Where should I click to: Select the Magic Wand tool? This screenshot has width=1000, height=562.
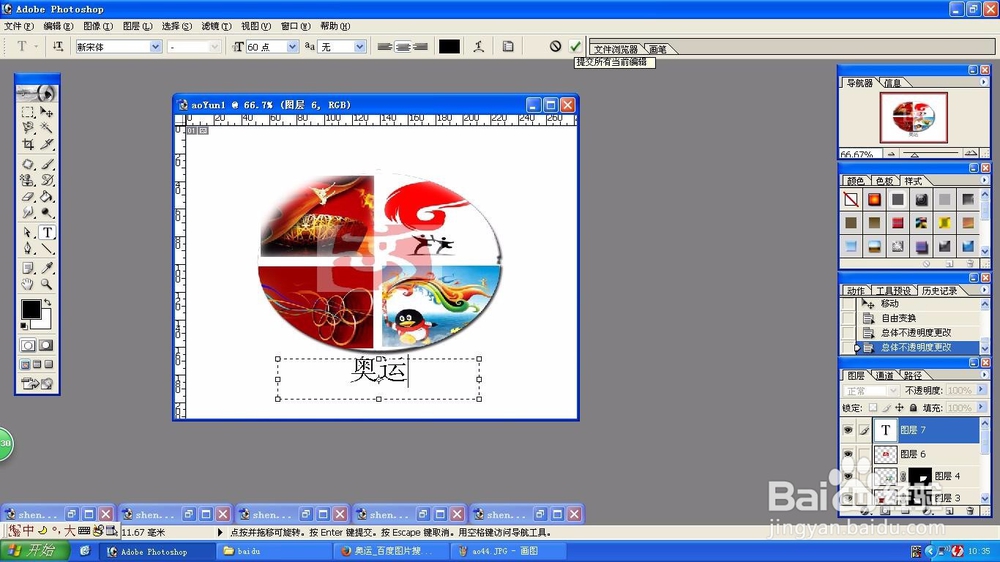[x=47, y=128]
